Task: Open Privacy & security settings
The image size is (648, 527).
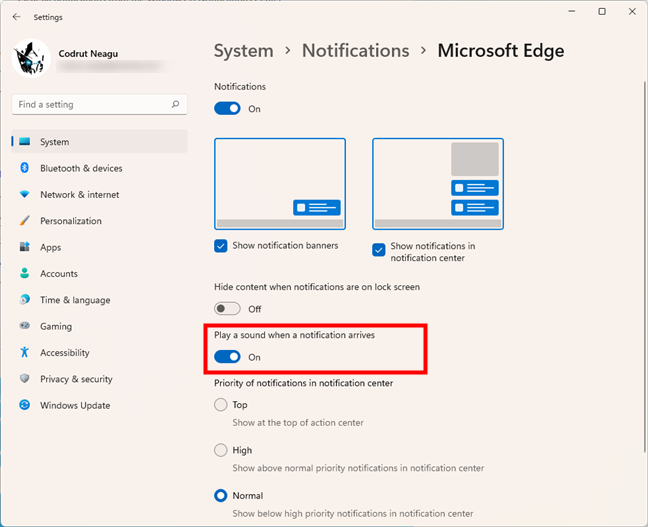Action: coord(99,379)
